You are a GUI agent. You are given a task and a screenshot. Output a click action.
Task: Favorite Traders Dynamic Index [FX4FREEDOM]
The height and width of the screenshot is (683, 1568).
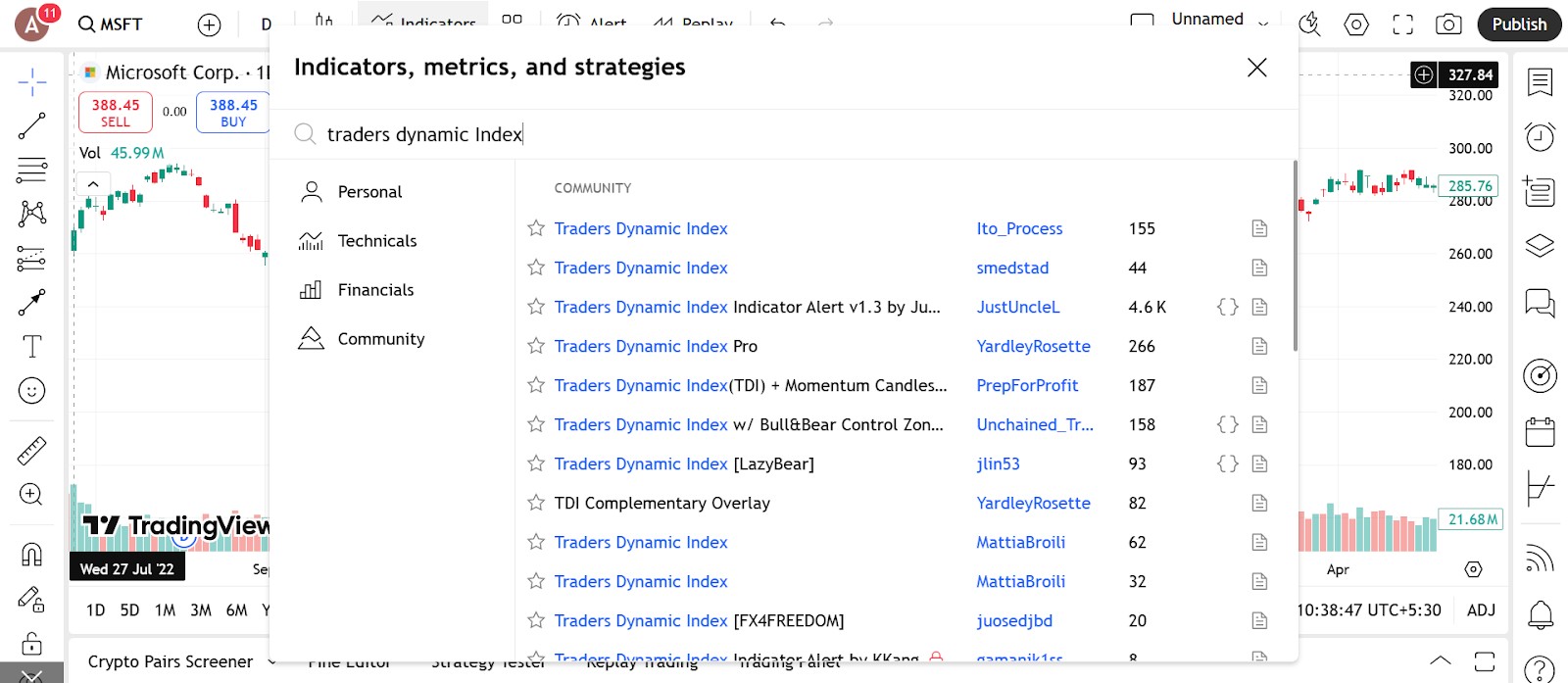coord(536,620)
